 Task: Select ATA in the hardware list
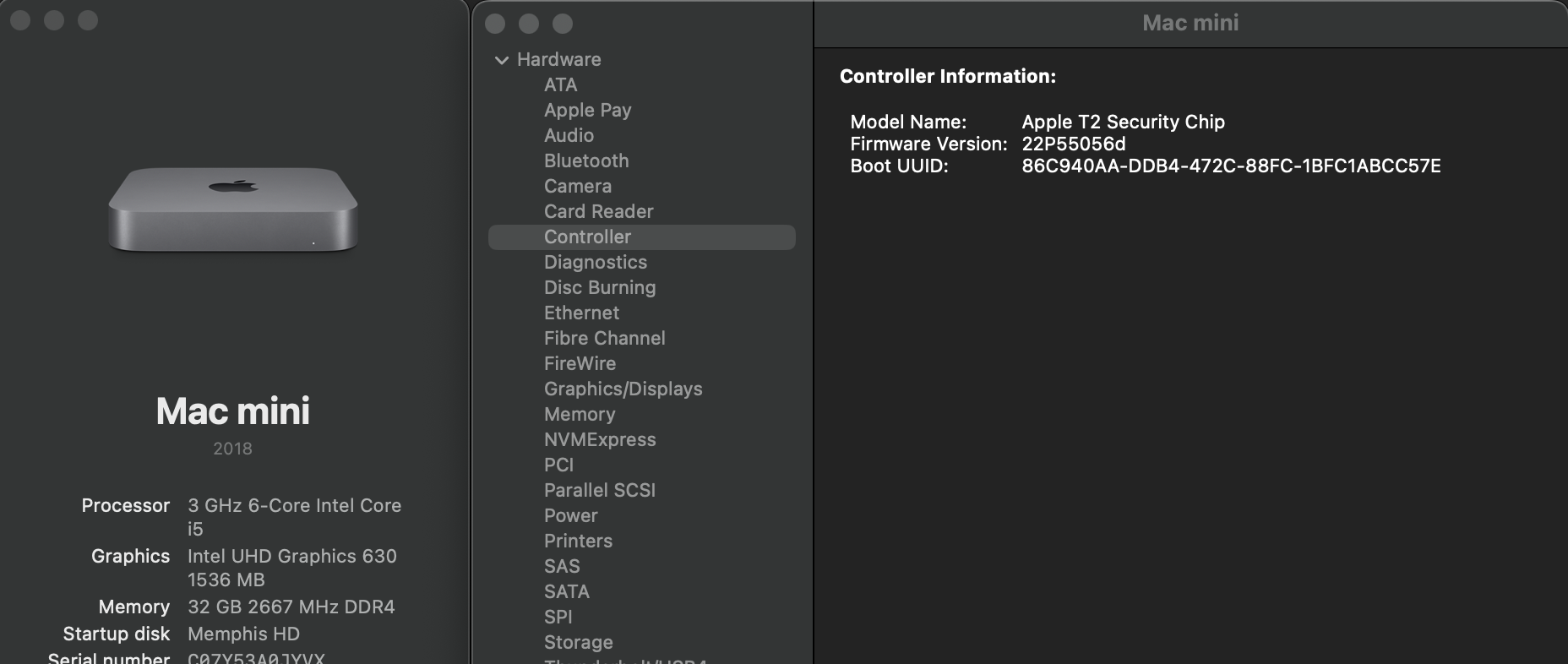560,84
